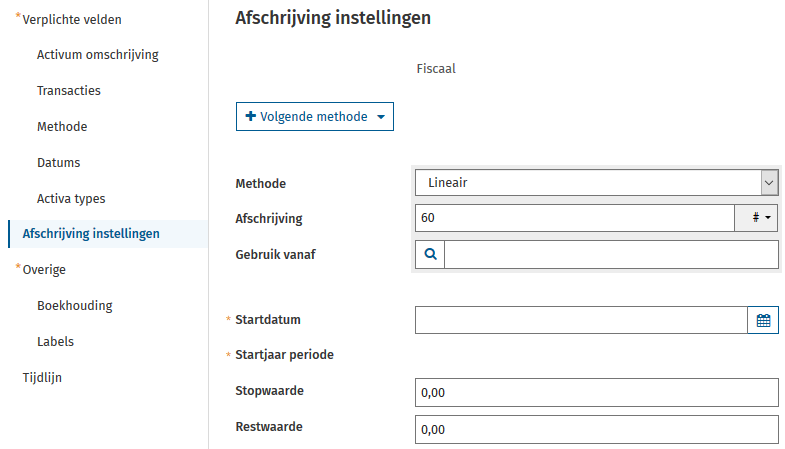The height and width of the screenshot is (449, 785).
Task: Jump to Datums section
Action: tap(58, 162)
